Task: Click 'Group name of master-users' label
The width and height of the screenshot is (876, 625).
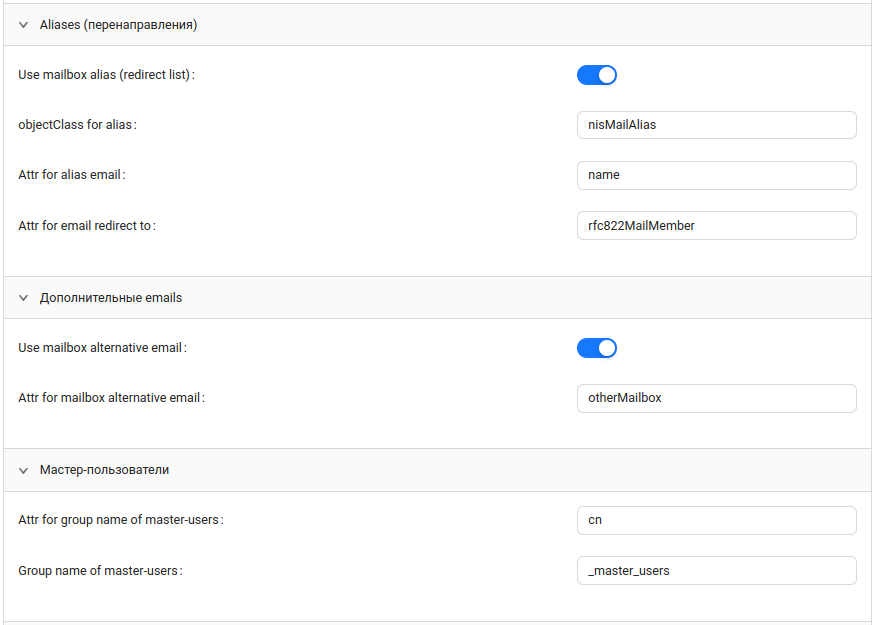Action: [x=100, y=571]
